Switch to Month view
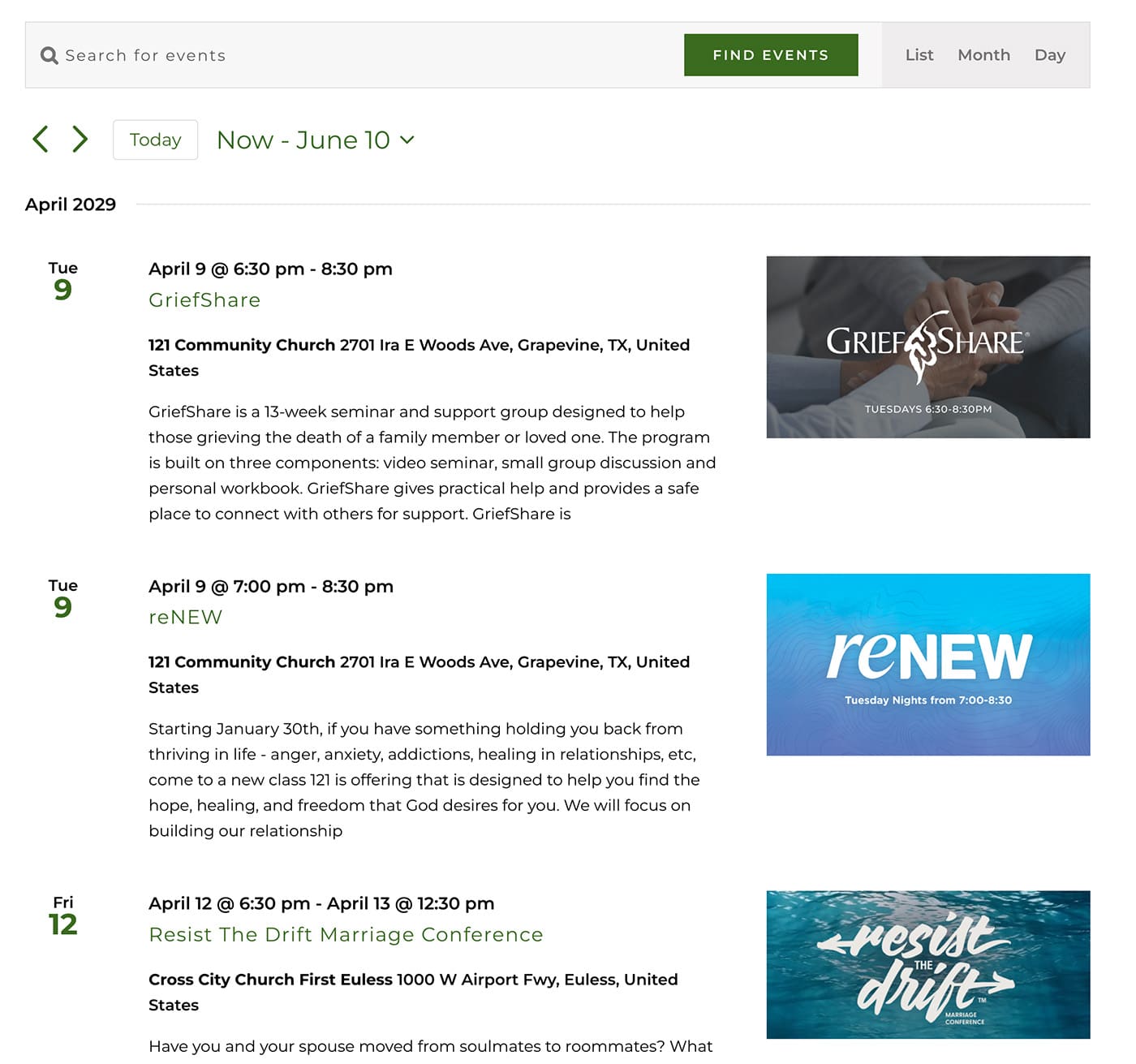Screen dimensions: 1136x1064 point(983,54)
